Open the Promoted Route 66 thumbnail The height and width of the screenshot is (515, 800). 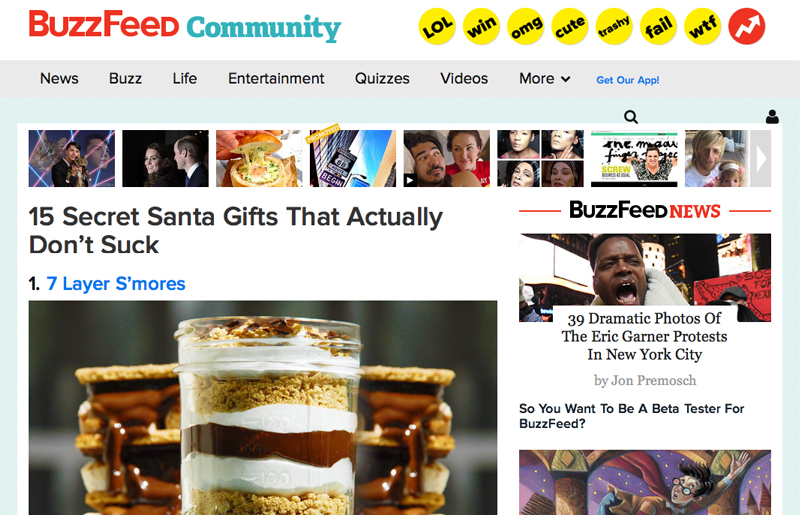[x=353, y=159]
